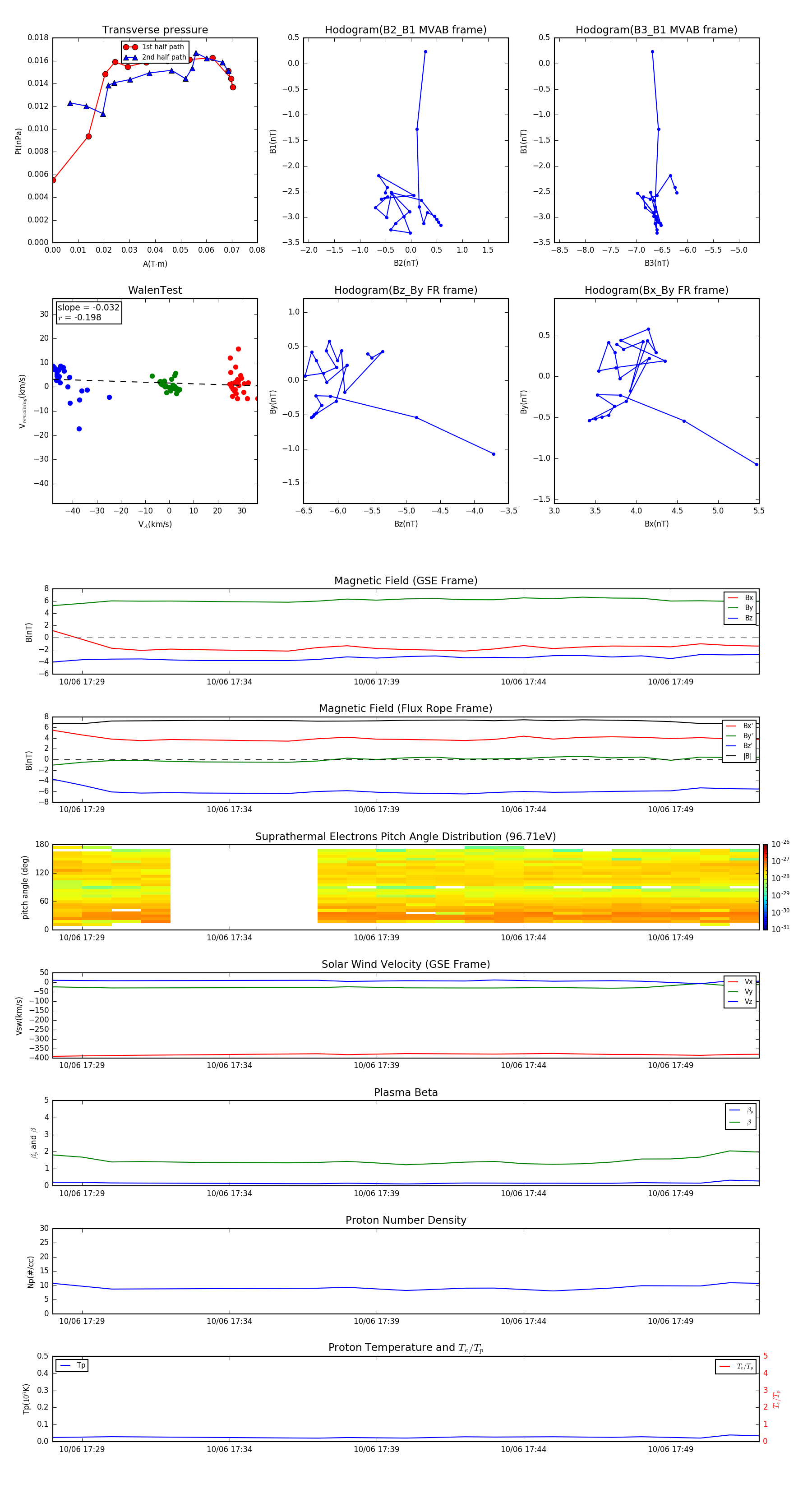Click the "WalenTest" plot title
Viewport: 812px width, 1489px height.
click(x=155, y=290)
